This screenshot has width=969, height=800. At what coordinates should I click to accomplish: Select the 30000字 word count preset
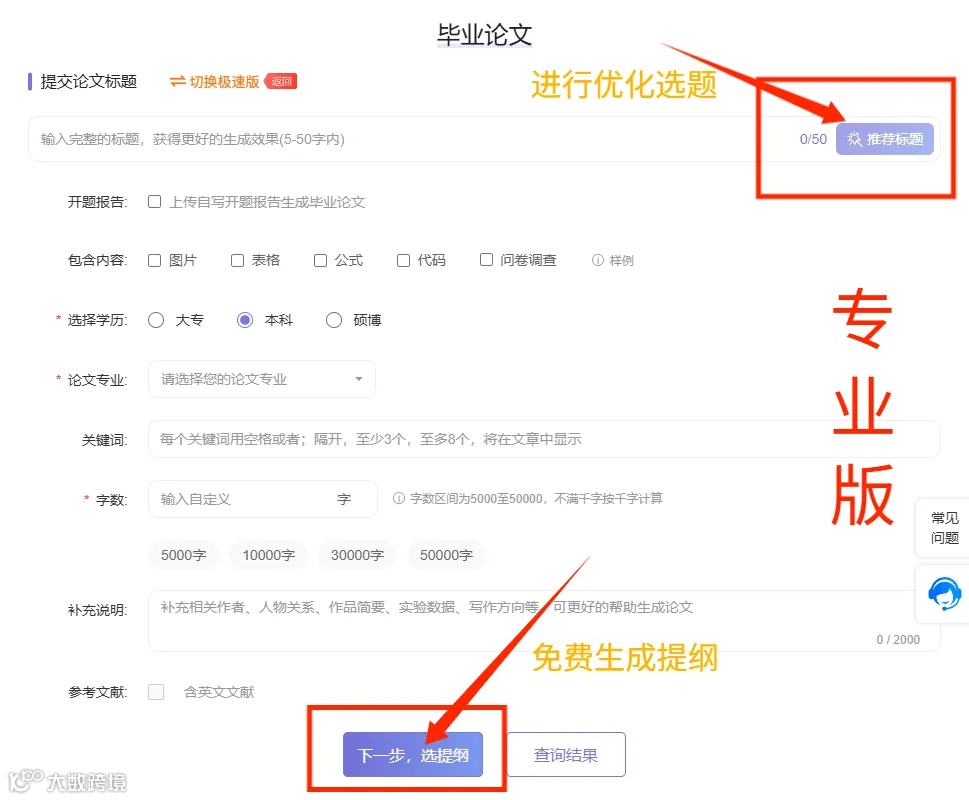[x=357, y=555]
